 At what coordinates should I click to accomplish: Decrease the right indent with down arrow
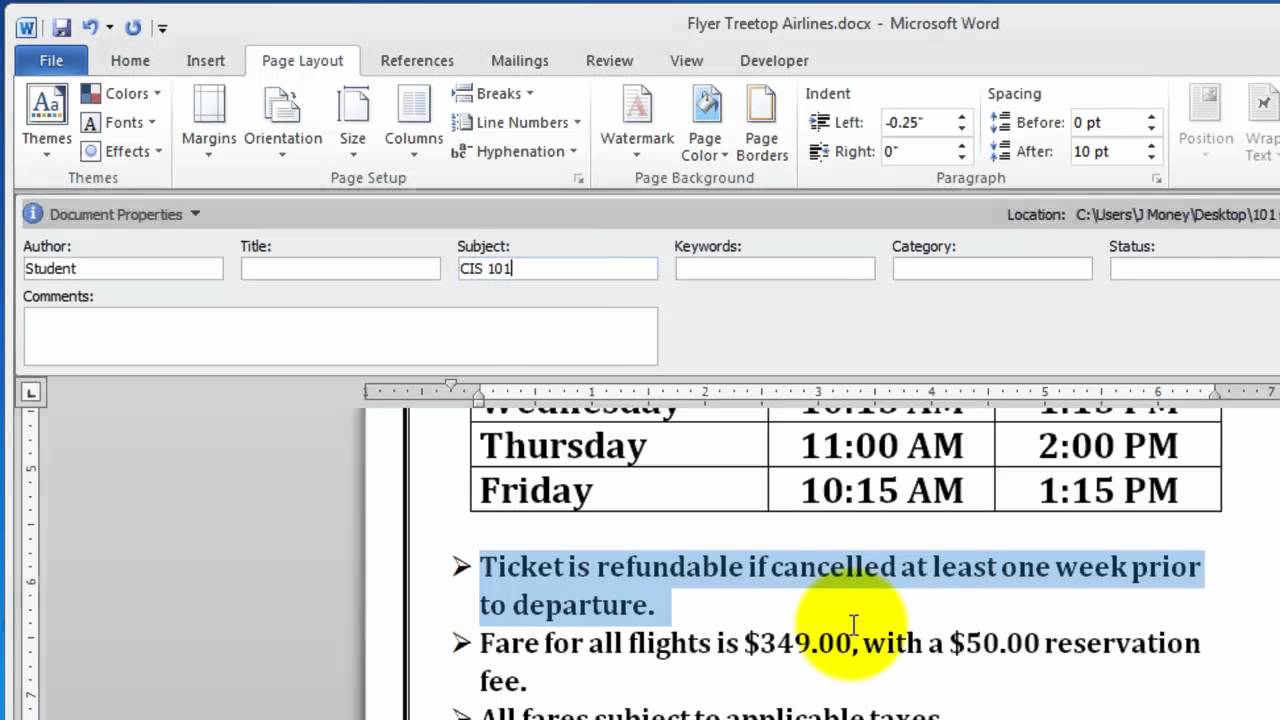(x=962, y=157)
